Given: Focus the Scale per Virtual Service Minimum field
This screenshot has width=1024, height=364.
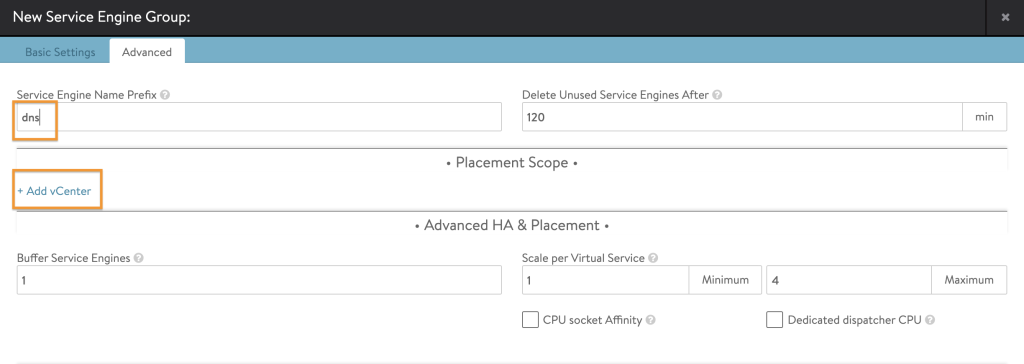Looking at the screenshot, I should click(605, 280).
